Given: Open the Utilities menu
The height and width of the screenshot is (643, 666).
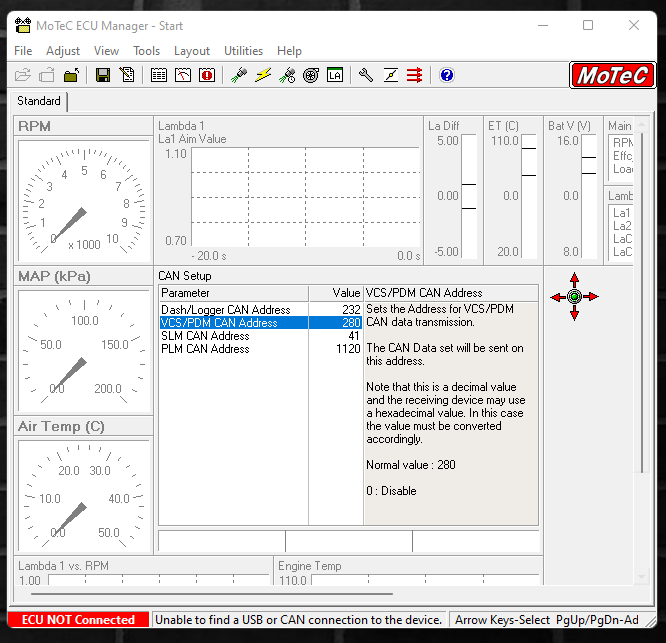Looking at the screenshot, I should pos(243,51).
